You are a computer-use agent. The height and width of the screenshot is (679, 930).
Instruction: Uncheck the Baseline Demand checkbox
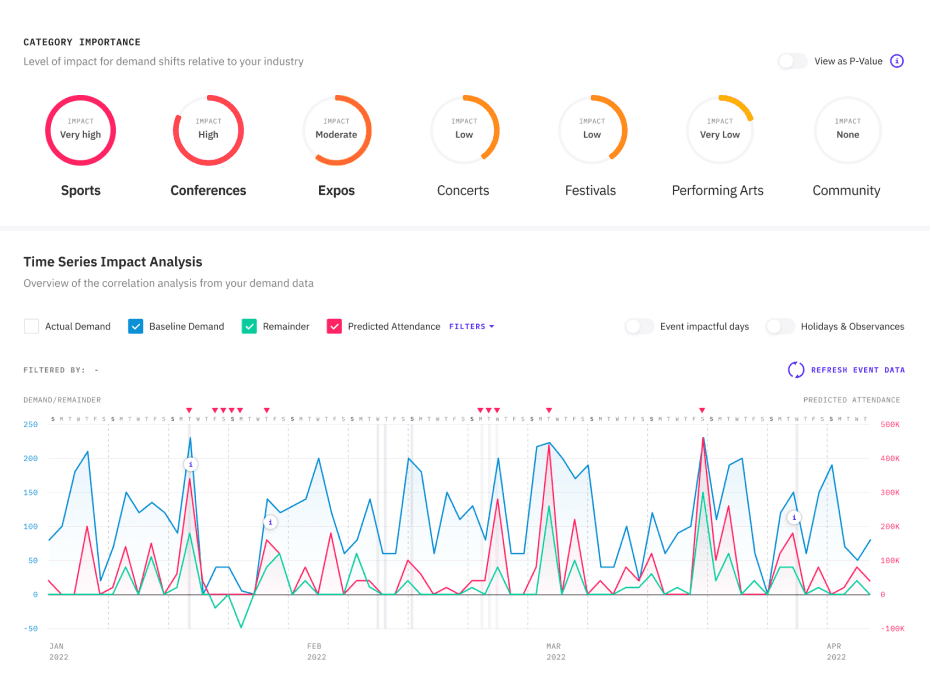(x=136, y=326)
